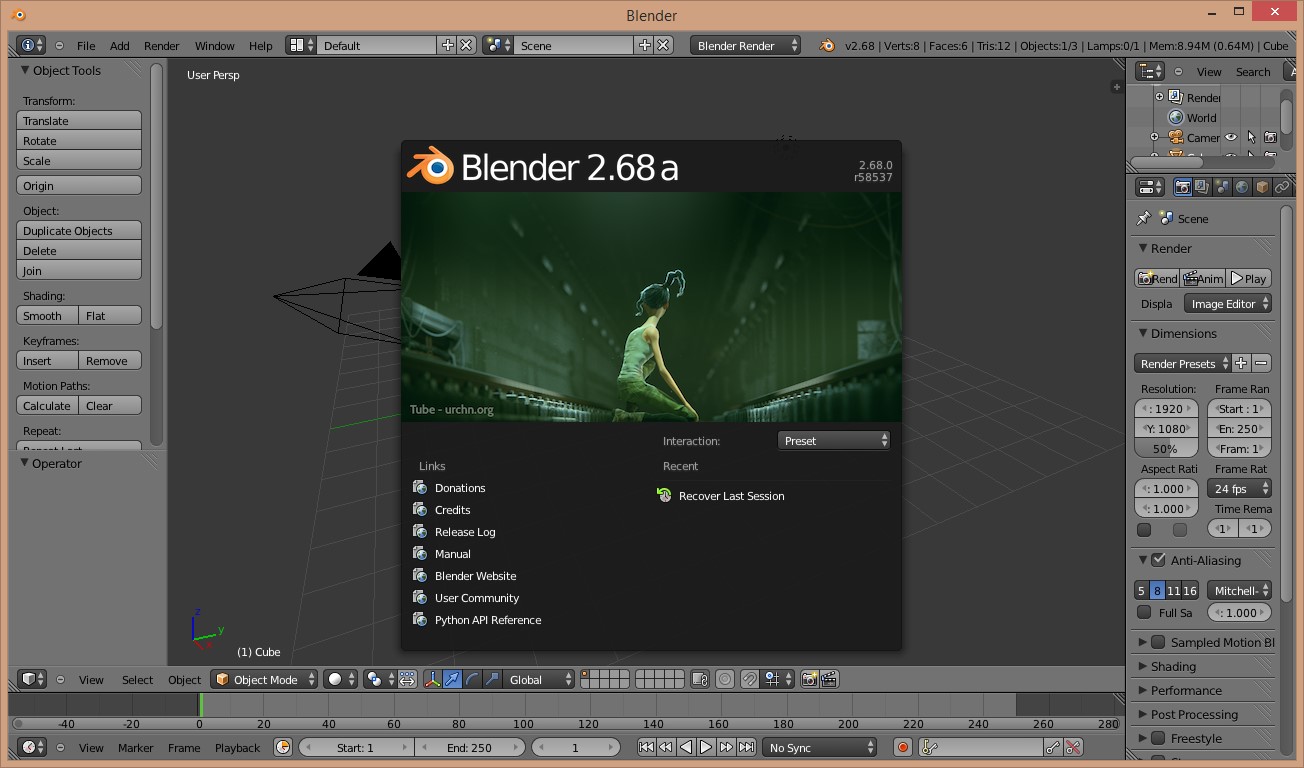The width and height of the screenshot is (1304, 768).
Task: Enable the Full Sample checkbox
Action: coord(1145,612)
